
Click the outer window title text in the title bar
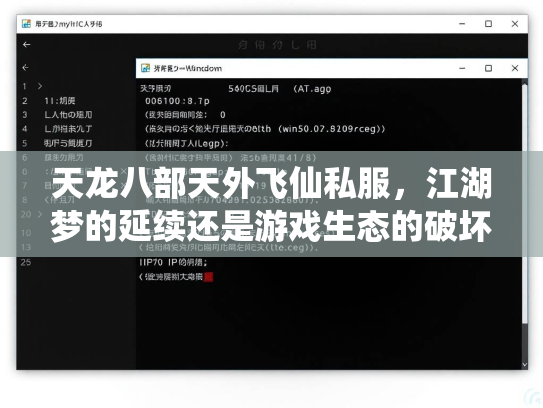(69, 24)
